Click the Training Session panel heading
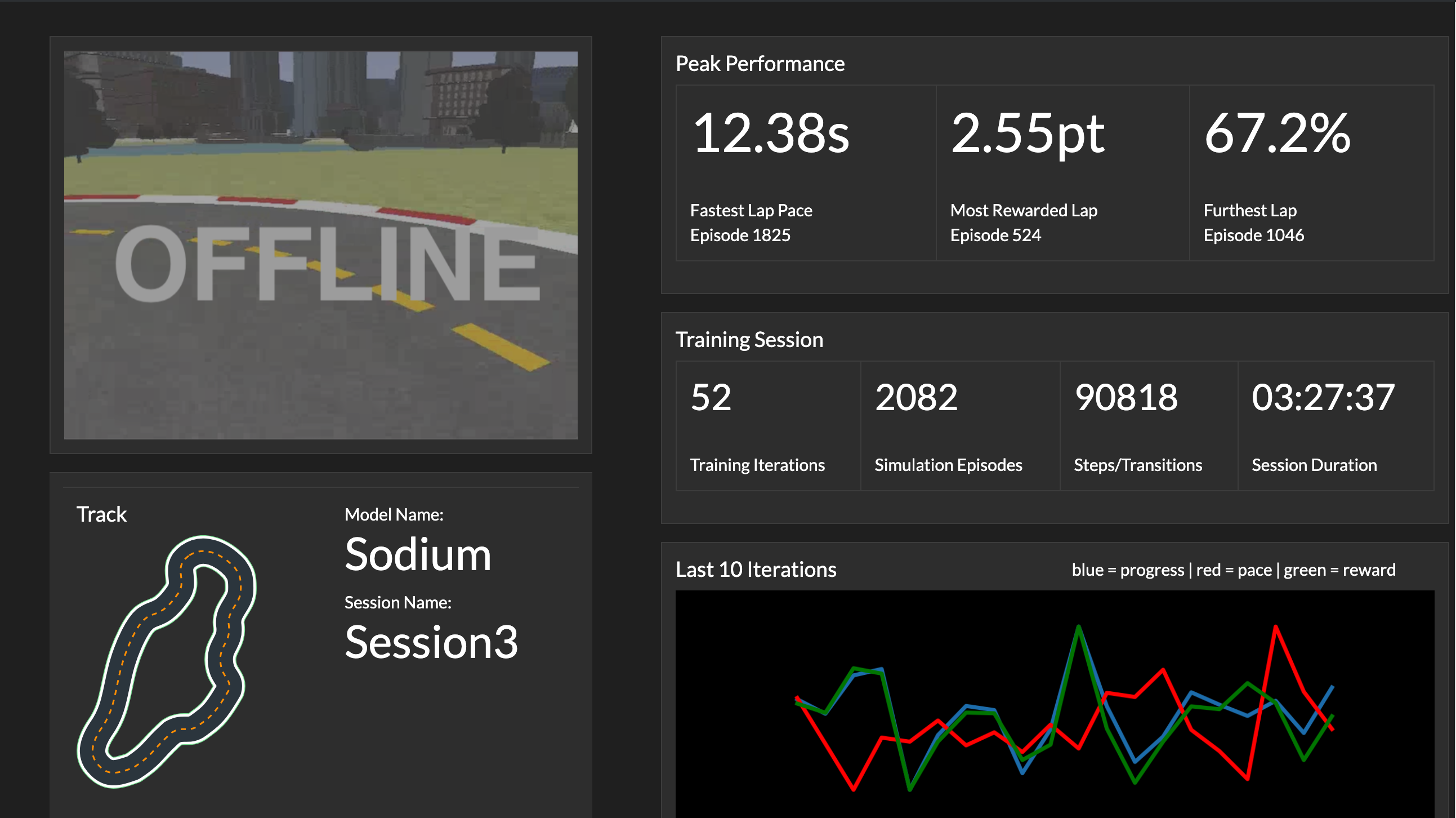This screenshot has height=818, width=1456. point(749,340)
